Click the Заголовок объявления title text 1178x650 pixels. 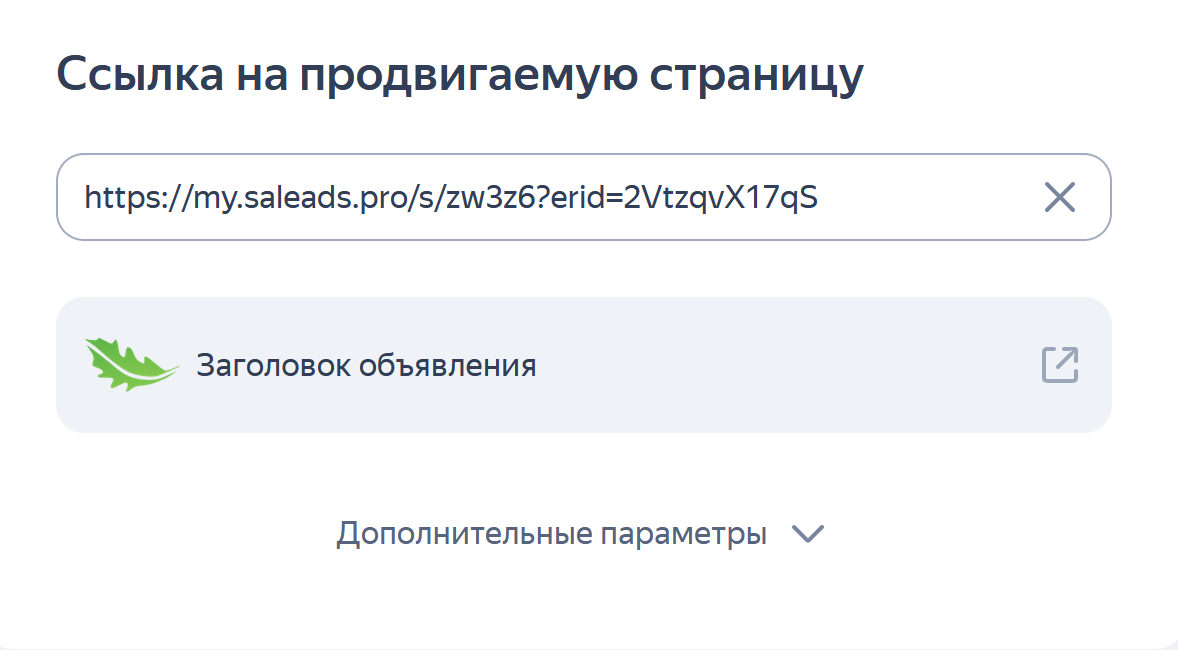366,366
